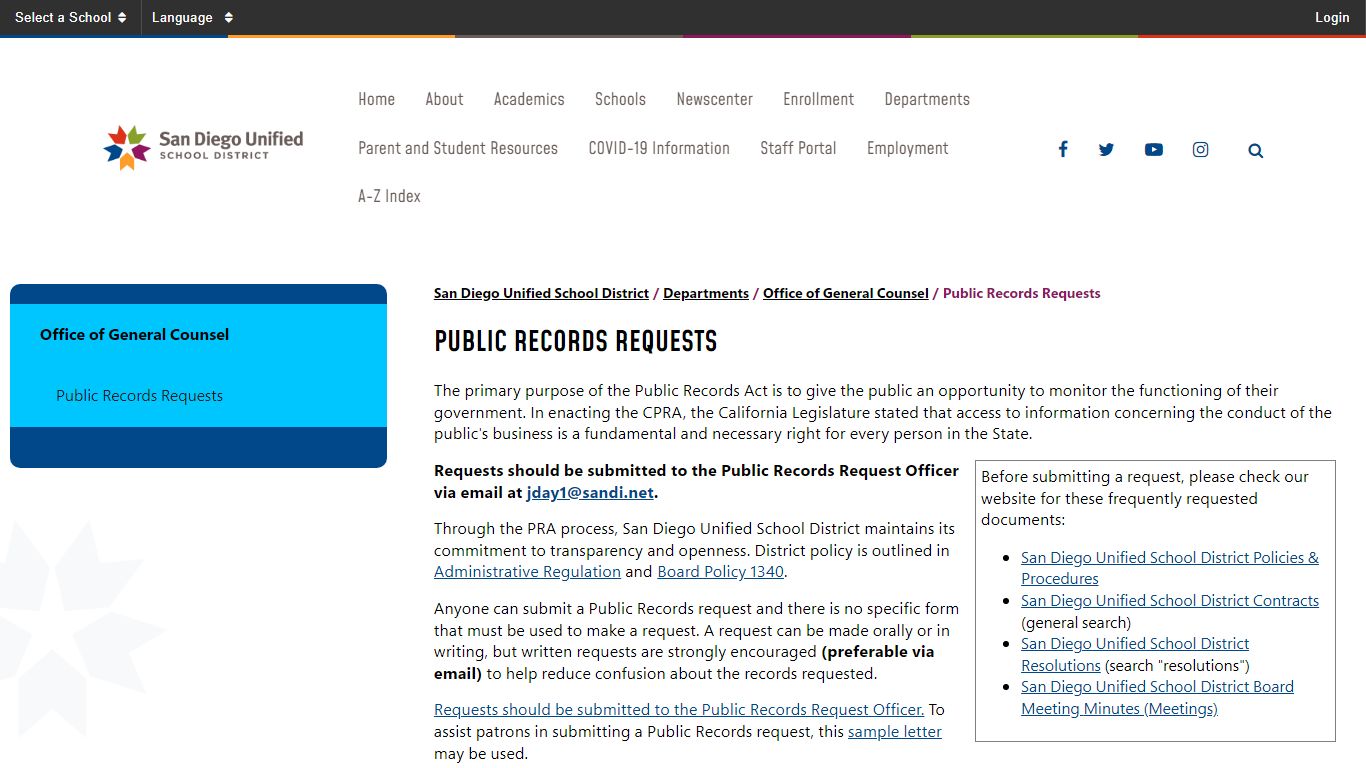Click the current Public Records Requests breadcrumb text
Screen dimensions: 1366x768
[1021, 293]
